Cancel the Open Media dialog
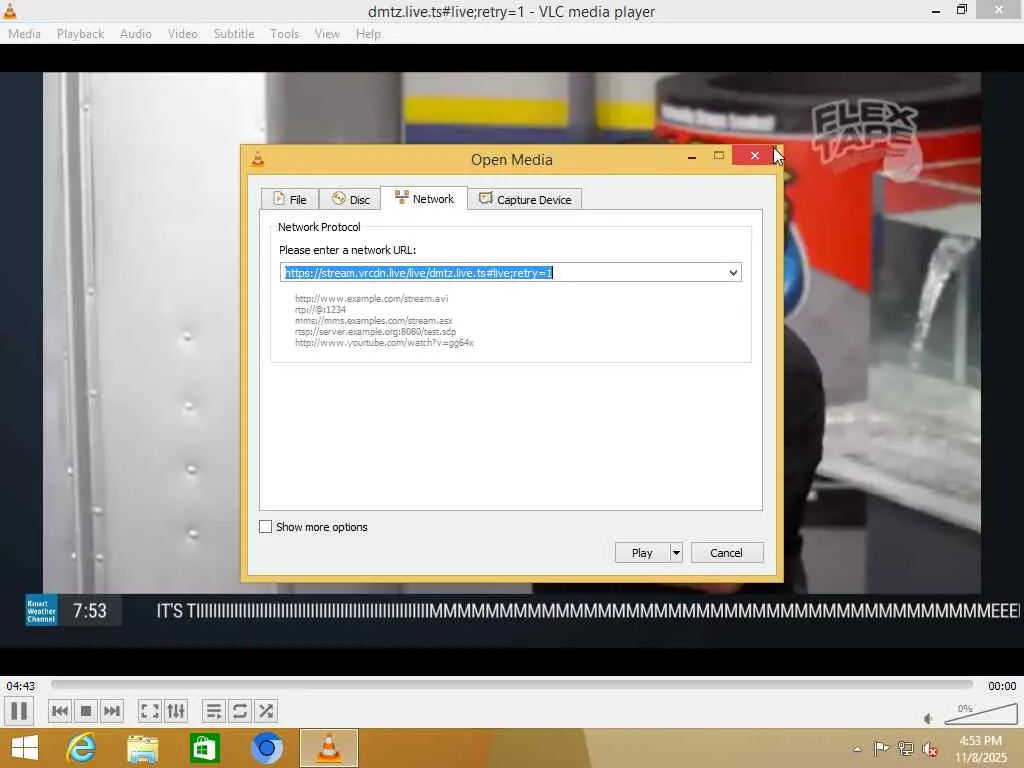 pos(726,552)
